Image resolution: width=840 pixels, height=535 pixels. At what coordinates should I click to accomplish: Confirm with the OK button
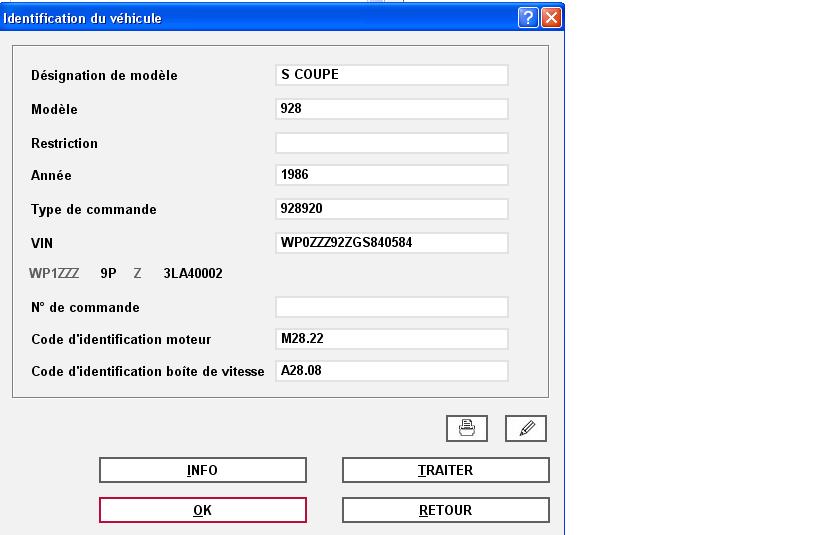pyautogui.click(x=202, y=510)
